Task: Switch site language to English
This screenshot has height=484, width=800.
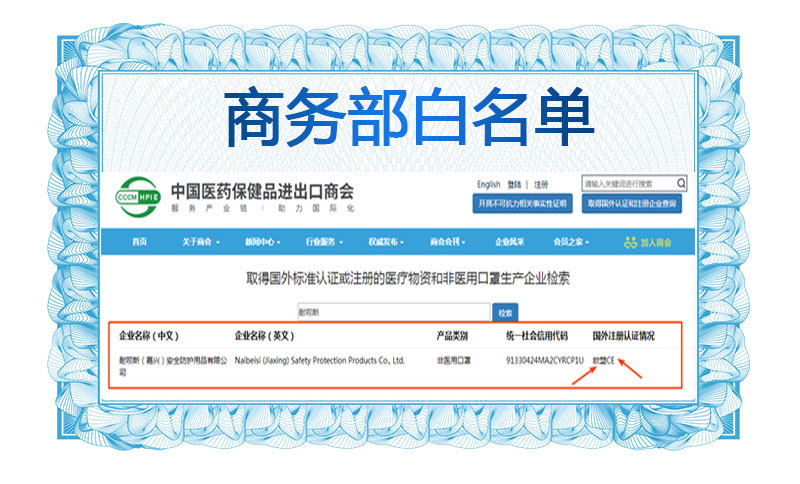Action: (488, 185)
